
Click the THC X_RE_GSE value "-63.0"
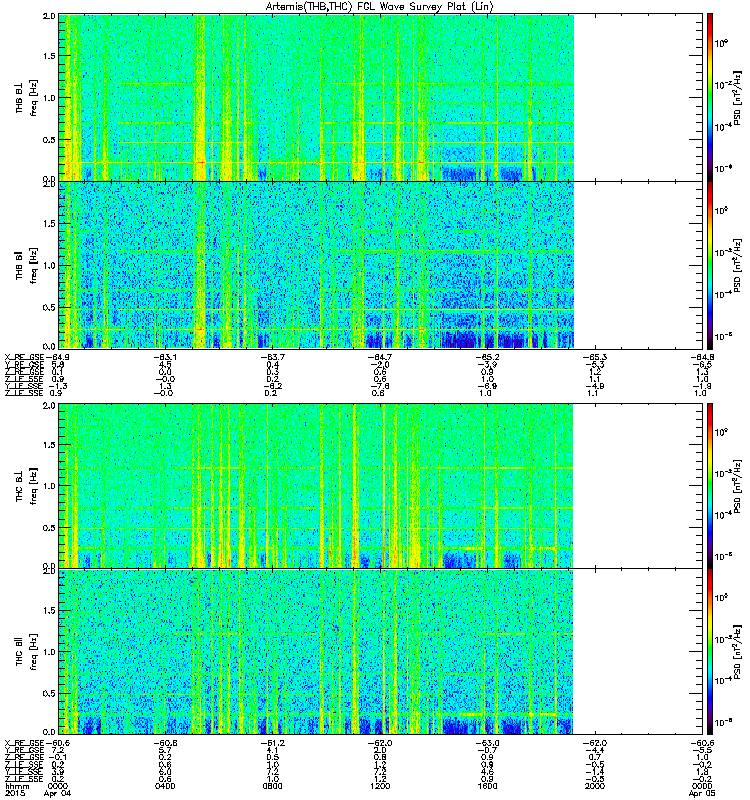click(487, 743)
